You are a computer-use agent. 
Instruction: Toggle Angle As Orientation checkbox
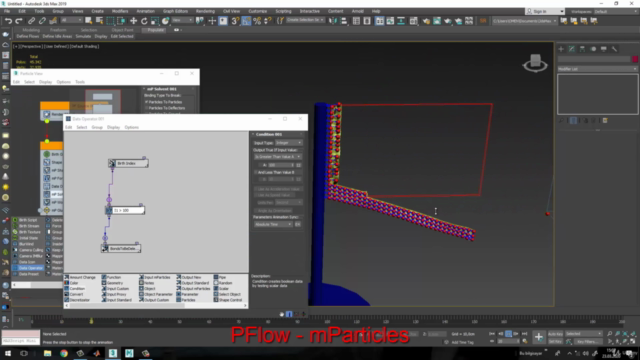(256, 211)
